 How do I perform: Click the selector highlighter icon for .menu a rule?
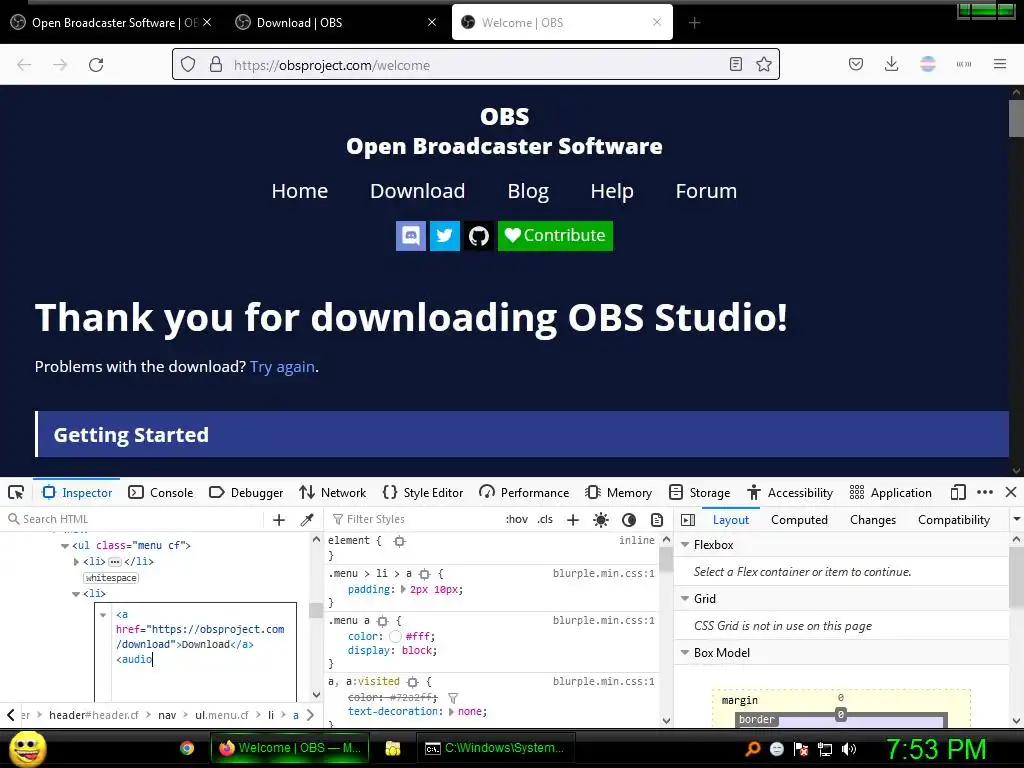tap(383, 620)
